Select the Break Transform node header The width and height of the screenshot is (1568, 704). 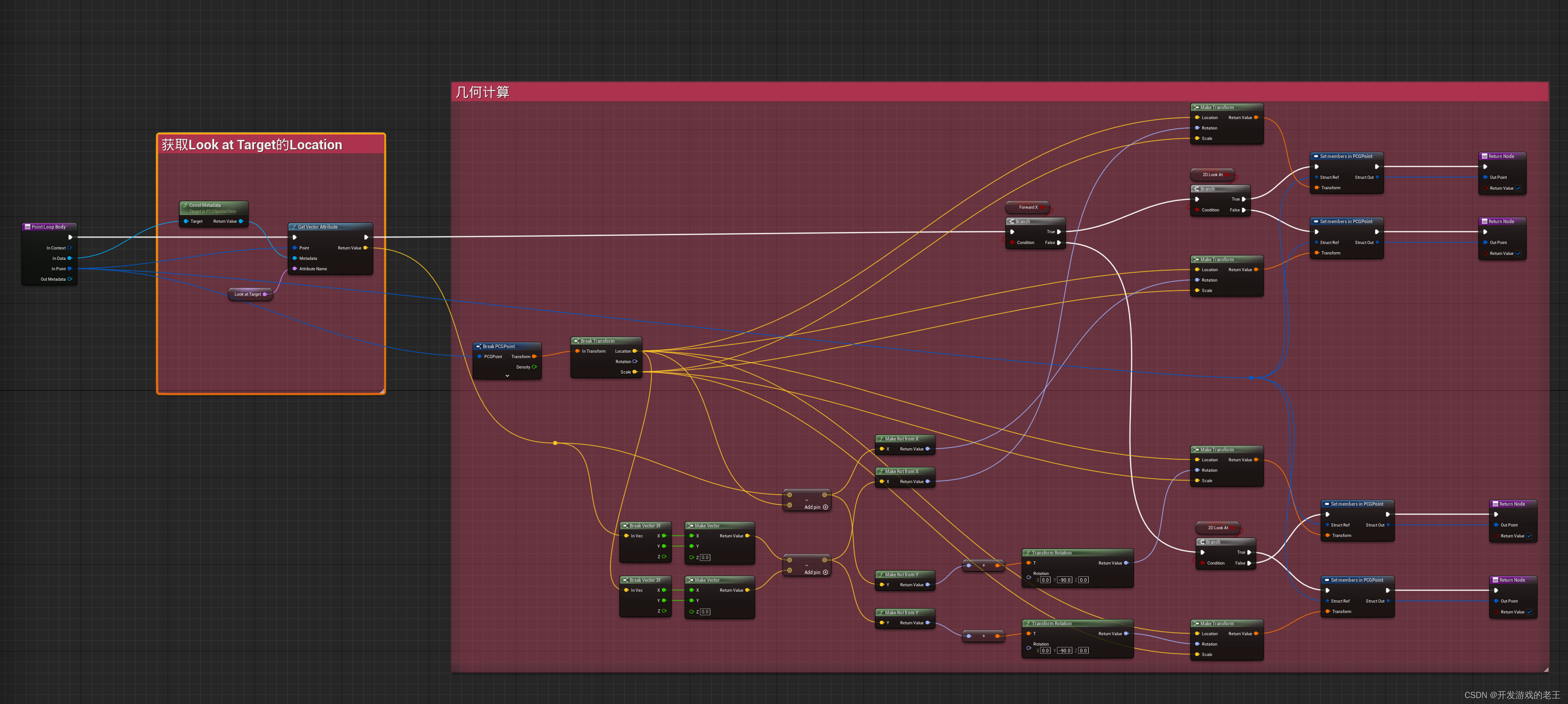(606, 341)
